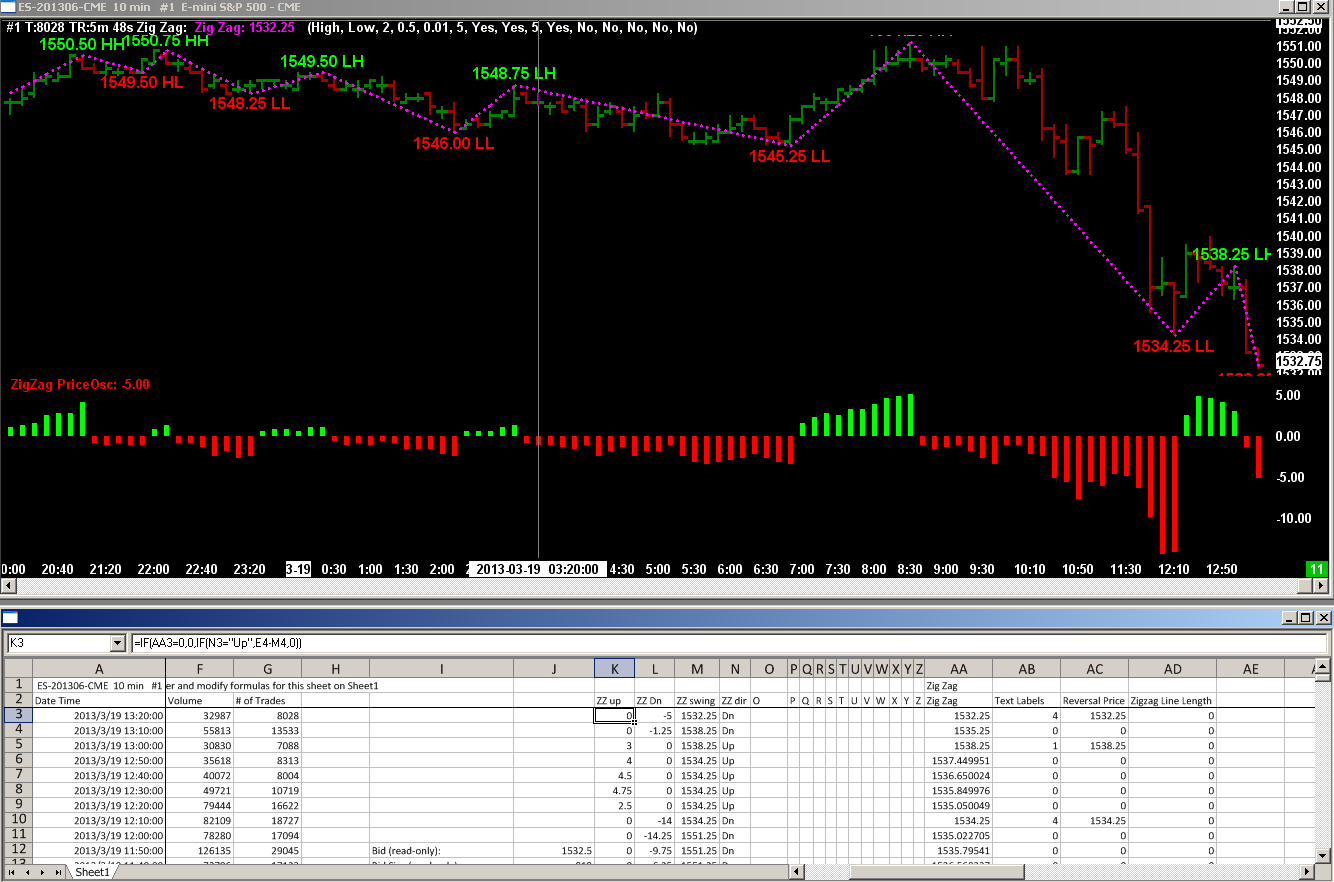Select the cell containing 1532.5
1334x882 pixels.
(553, 851)
